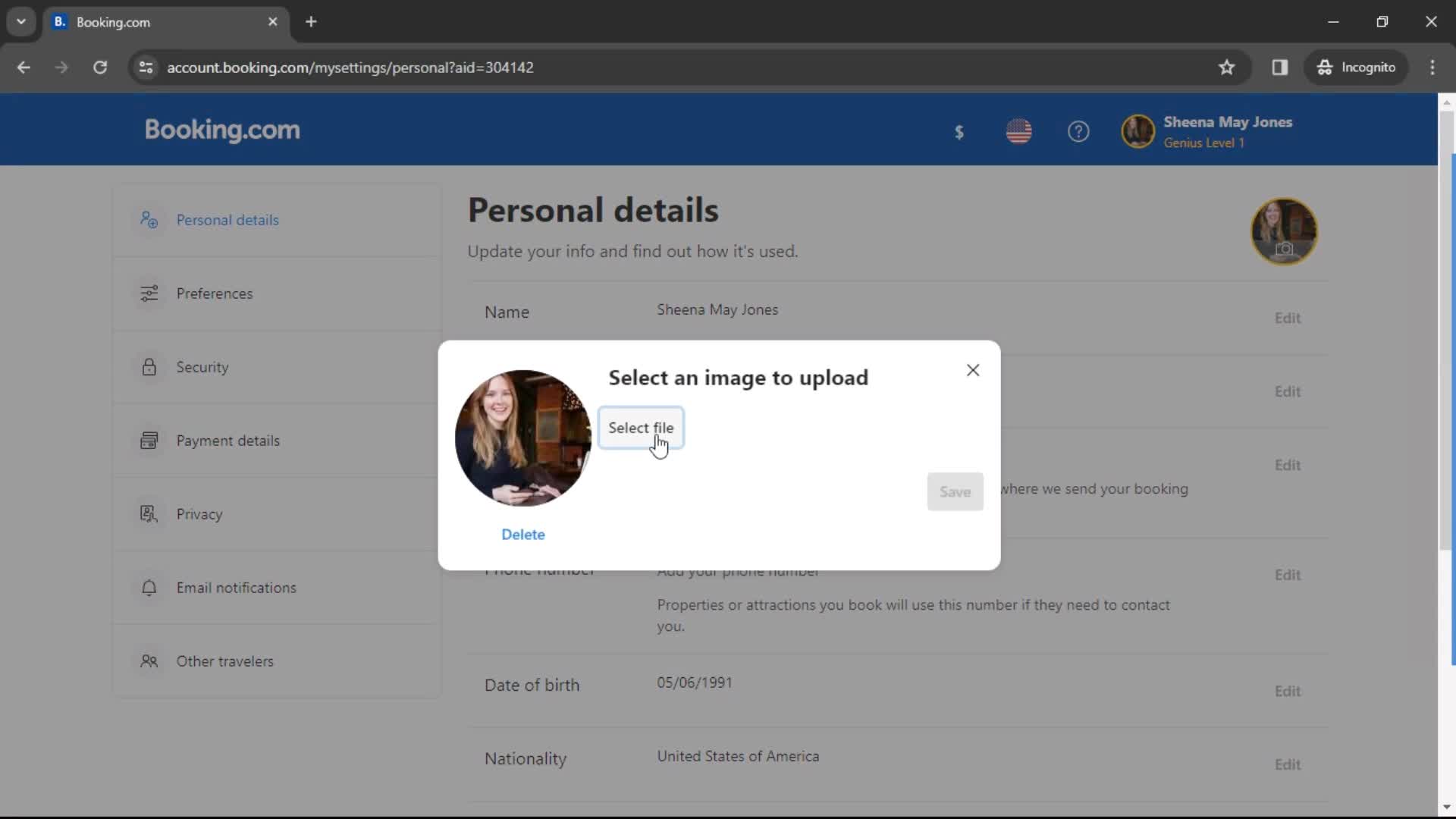Click the Booking.com logo
Image resolution: width=1456 pixels, height=819 pixels.
[222, 130]
